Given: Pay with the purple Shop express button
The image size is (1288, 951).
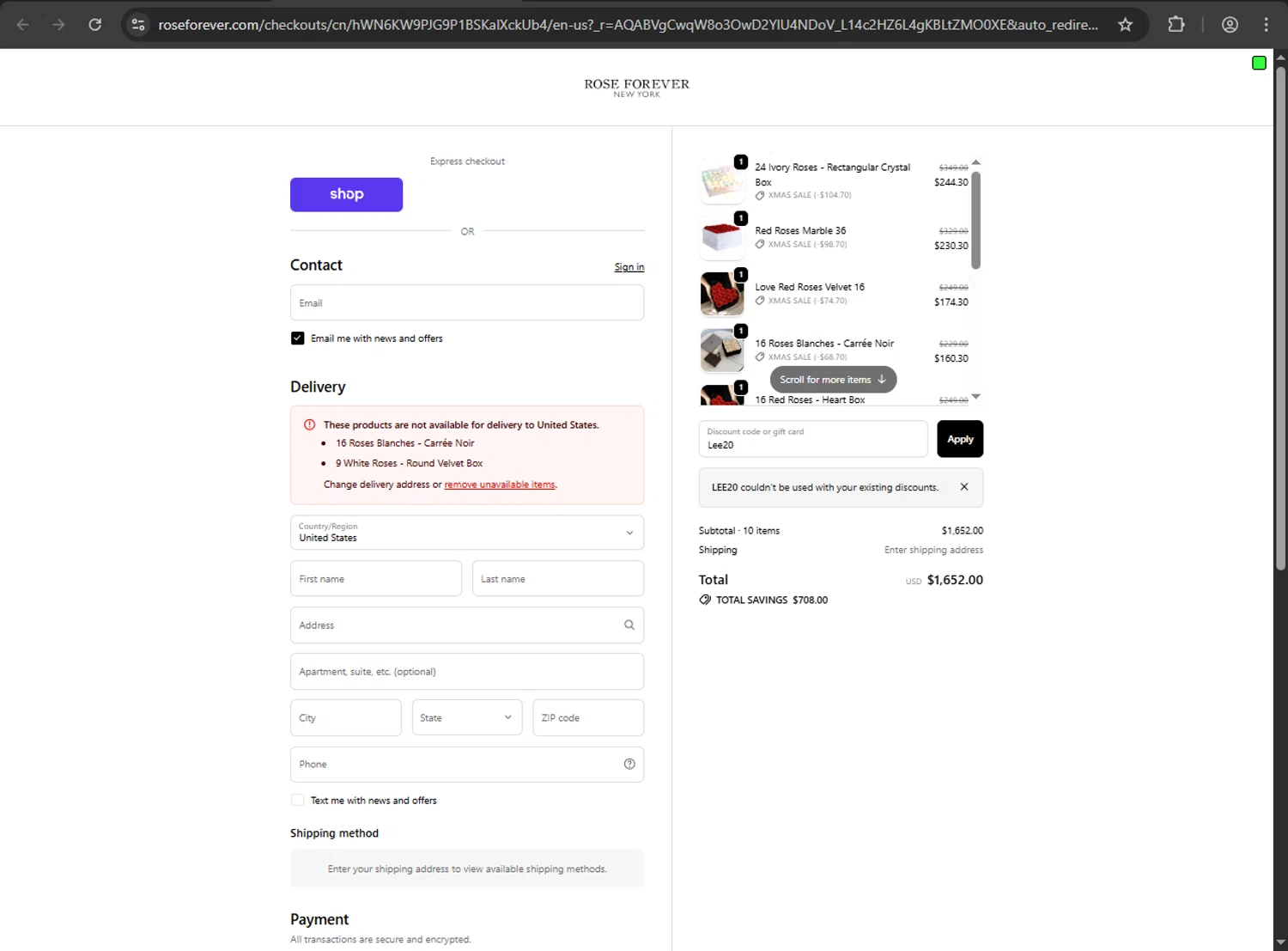Looking at the screenshot, I should 346,194.
